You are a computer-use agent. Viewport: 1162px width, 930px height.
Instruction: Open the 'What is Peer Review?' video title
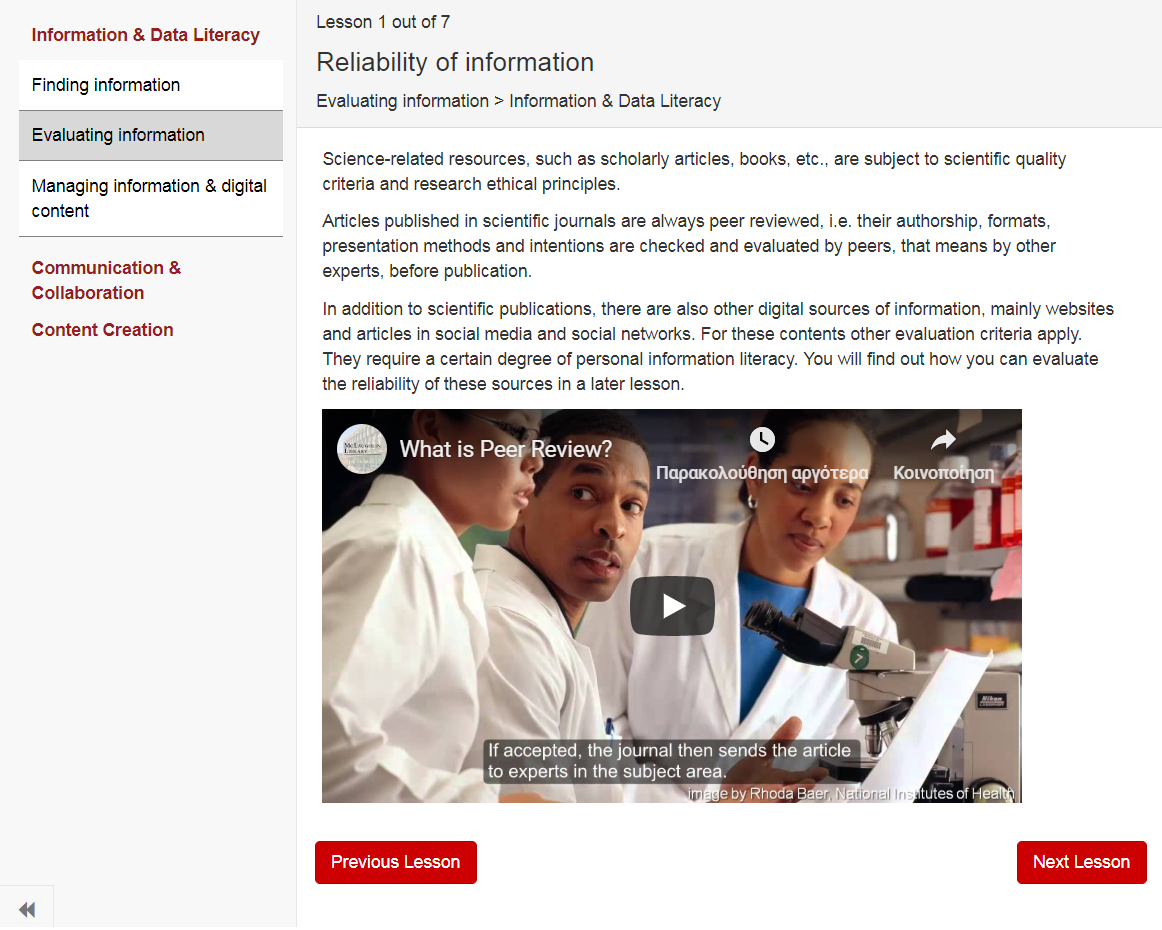click(505, 450)
